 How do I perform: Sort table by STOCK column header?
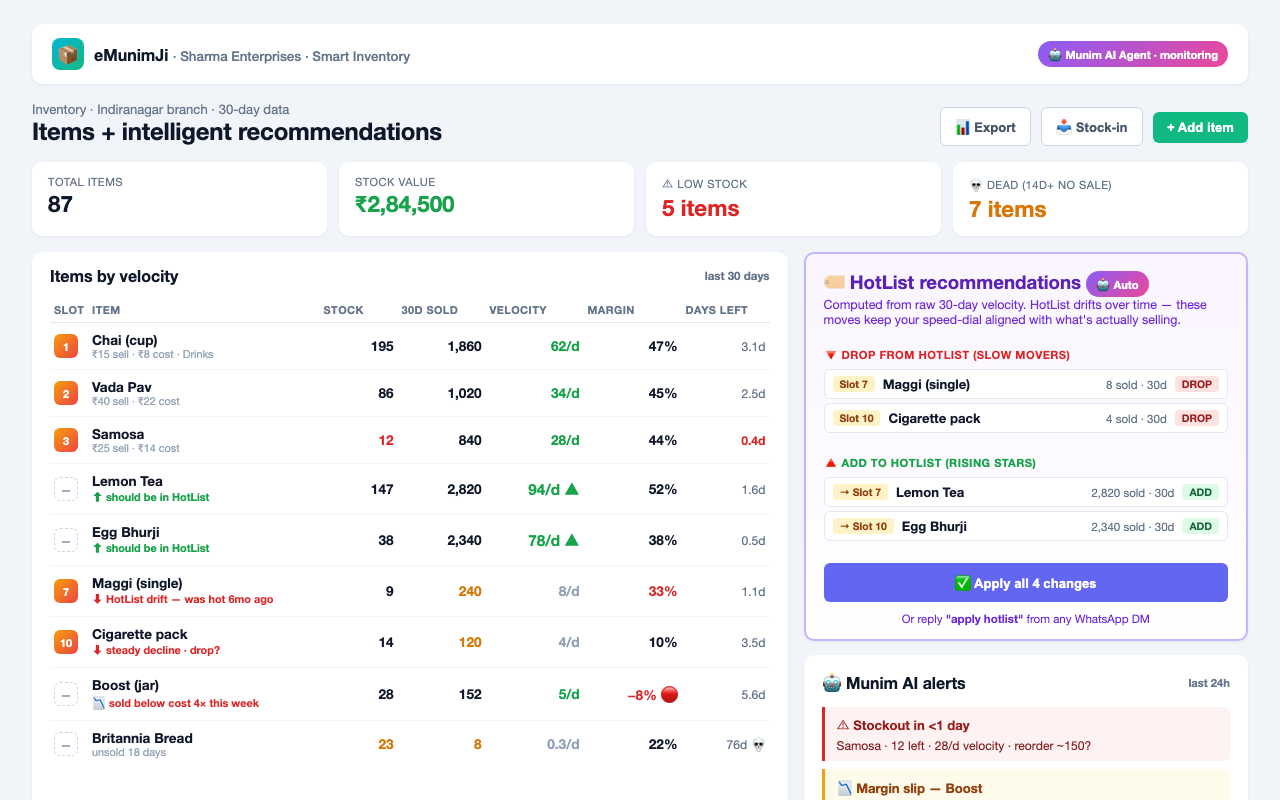coord(343,310)
